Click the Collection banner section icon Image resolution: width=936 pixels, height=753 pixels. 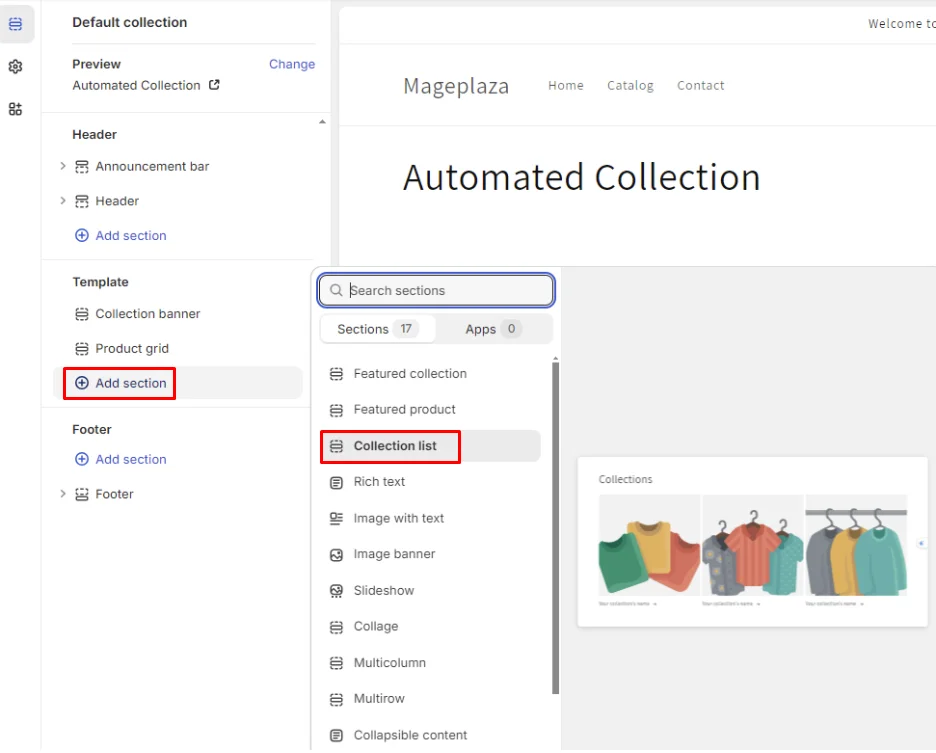point(82,314)
